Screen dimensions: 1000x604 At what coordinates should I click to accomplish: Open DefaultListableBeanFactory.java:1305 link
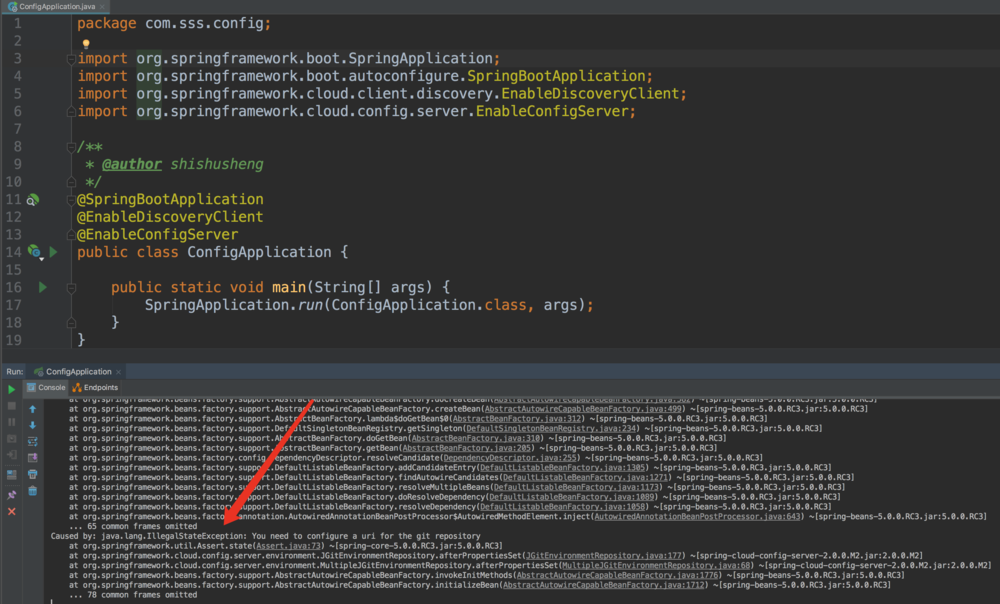(x=562, y=468)
